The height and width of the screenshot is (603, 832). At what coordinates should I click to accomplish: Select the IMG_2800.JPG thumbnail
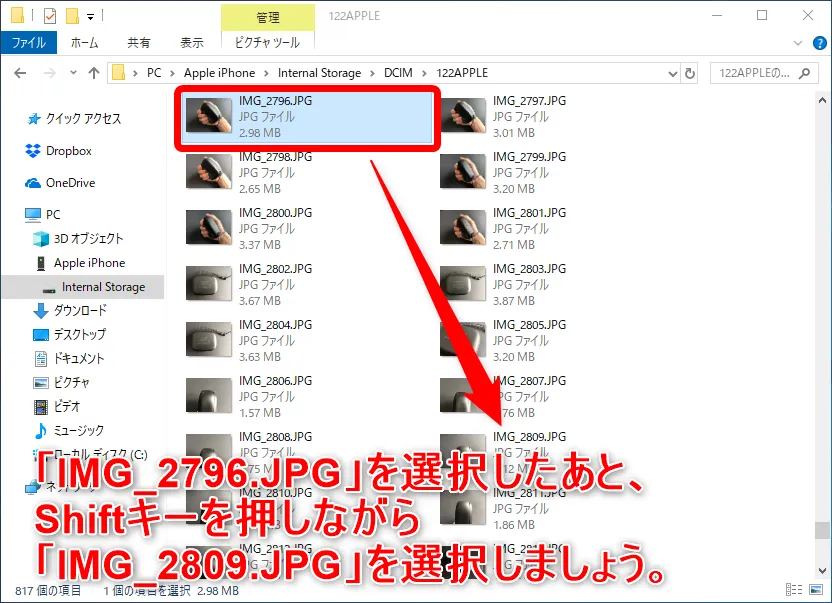[x=209, y=227]
